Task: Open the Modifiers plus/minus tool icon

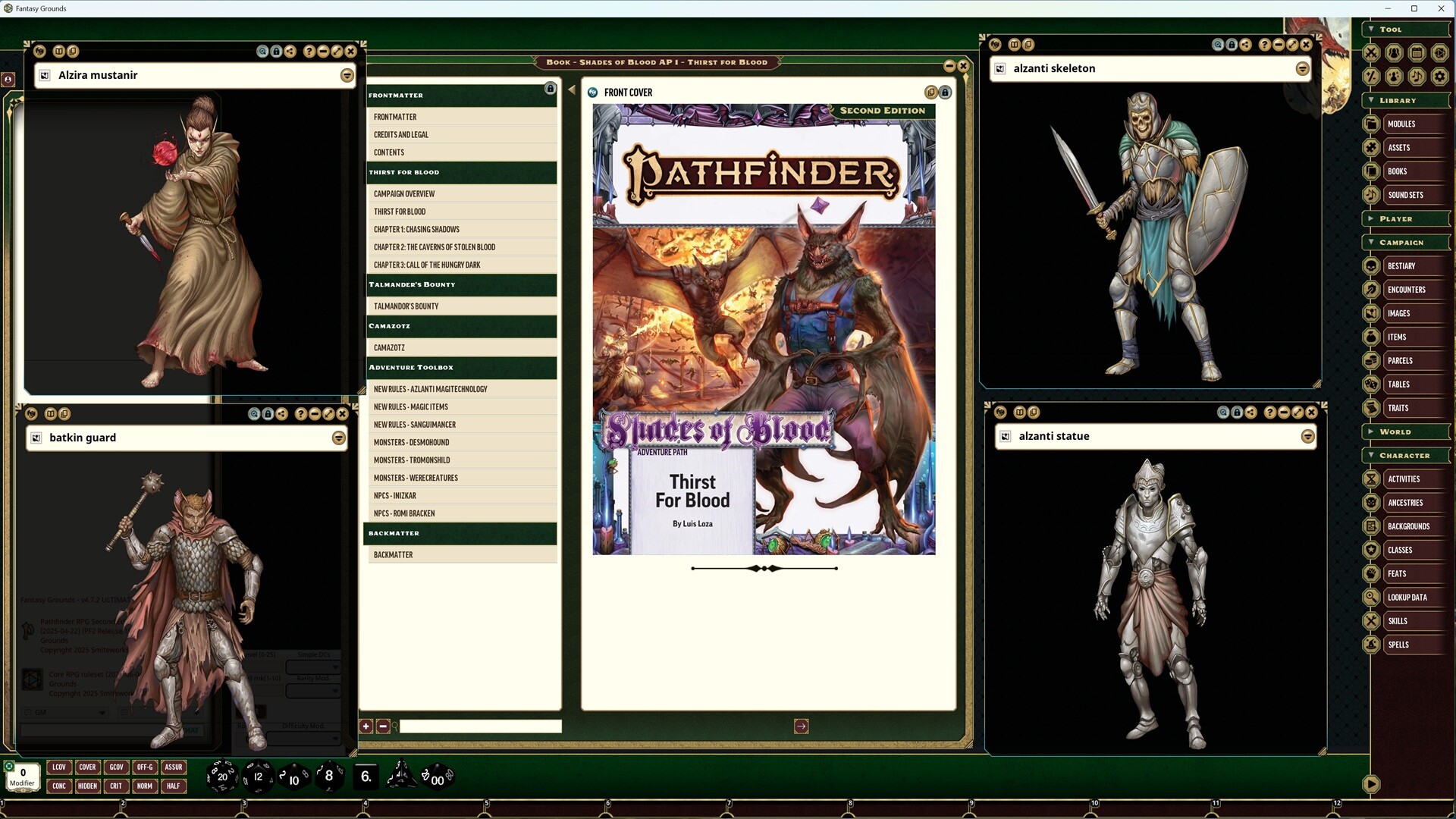Action: tap(1371, 76)
